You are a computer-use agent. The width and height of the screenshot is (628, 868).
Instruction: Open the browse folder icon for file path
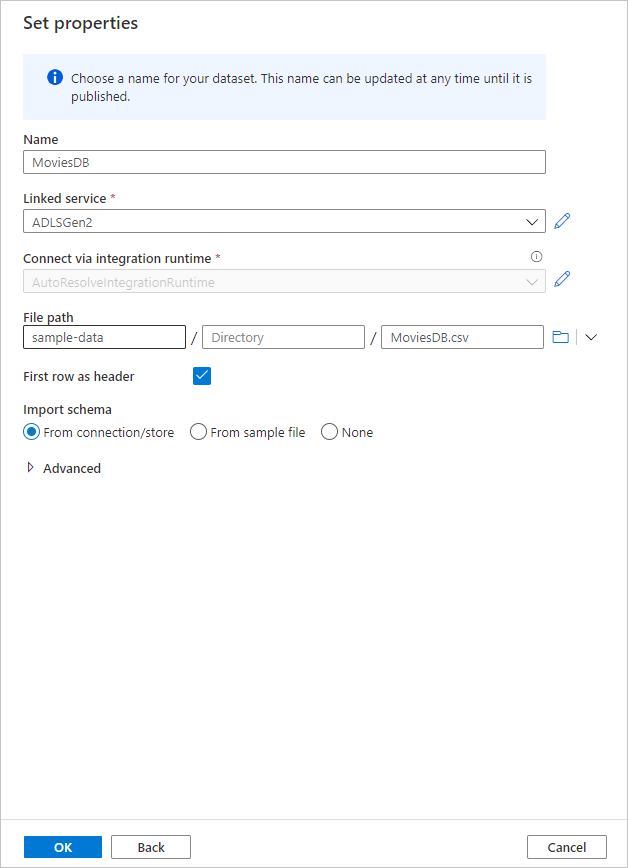coord(560,337)
